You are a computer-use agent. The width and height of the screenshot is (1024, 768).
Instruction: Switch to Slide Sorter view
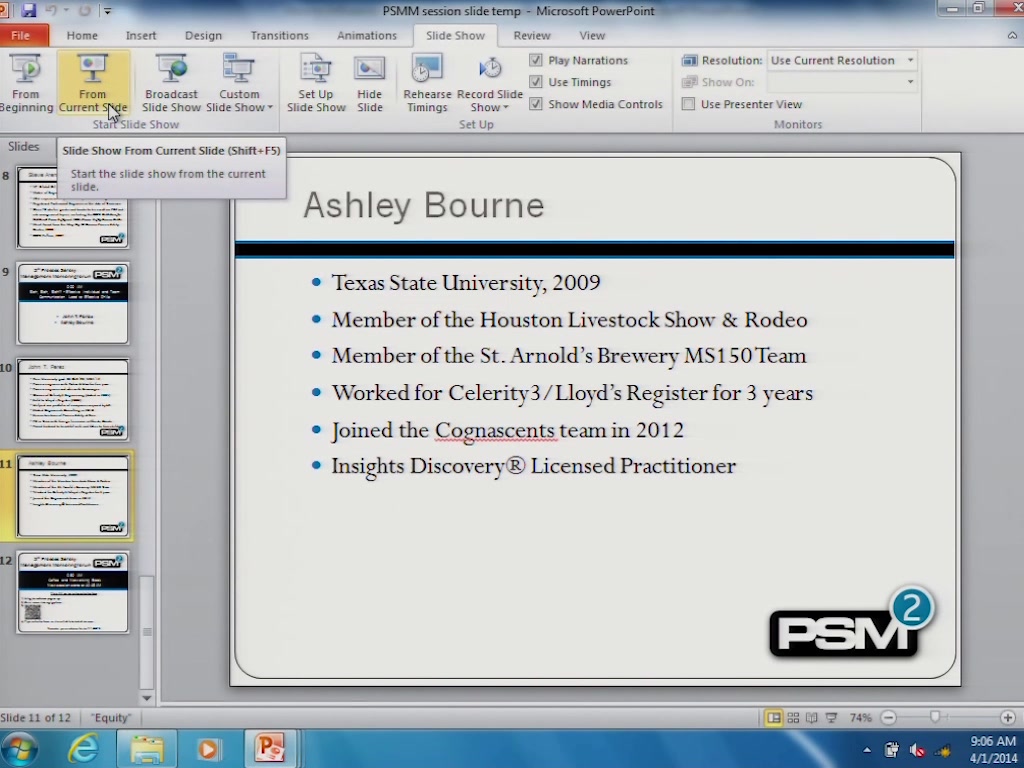(x=793, y=718)
